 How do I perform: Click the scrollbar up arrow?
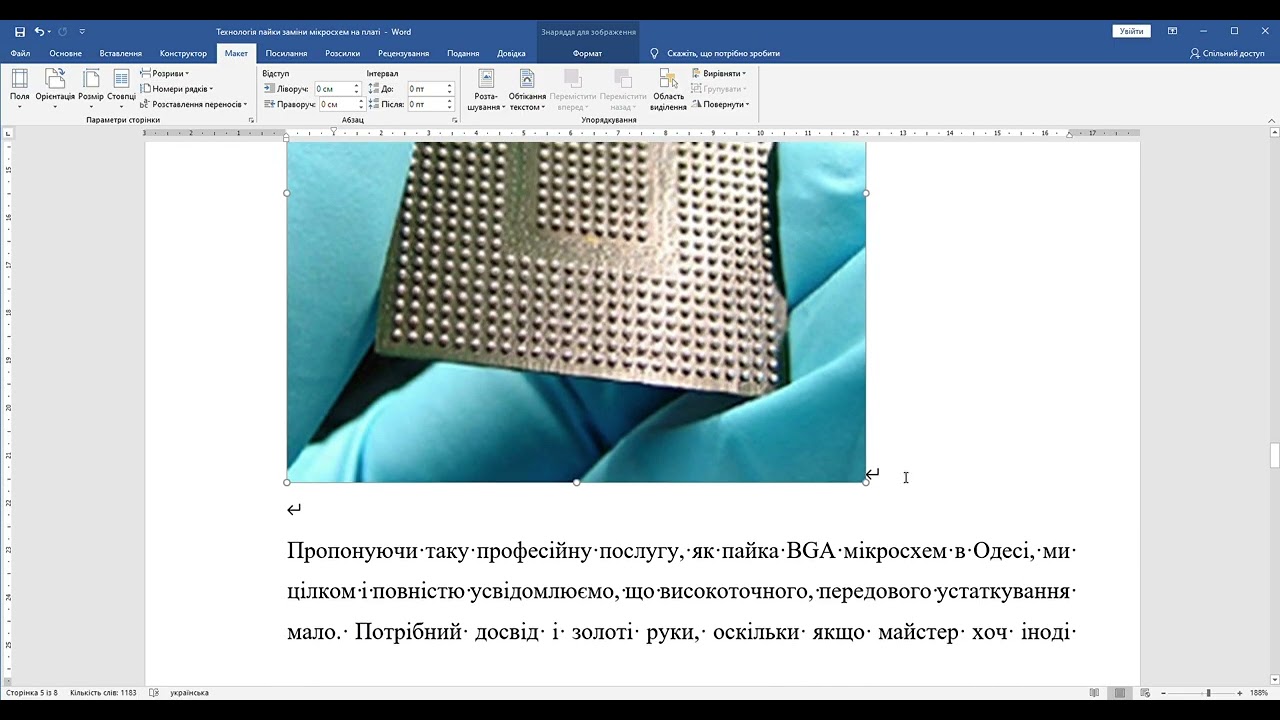(x=1274, y=133)
